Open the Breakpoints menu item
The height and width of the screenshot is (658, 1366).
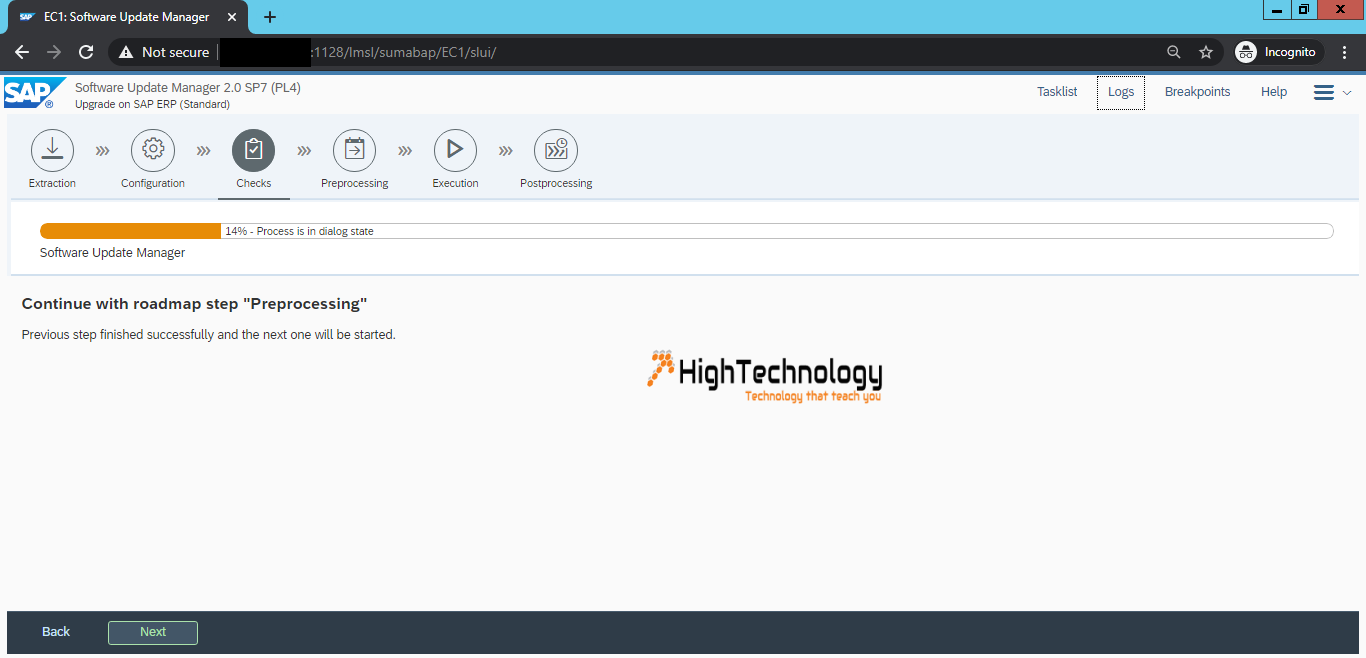pos(1197,92)
